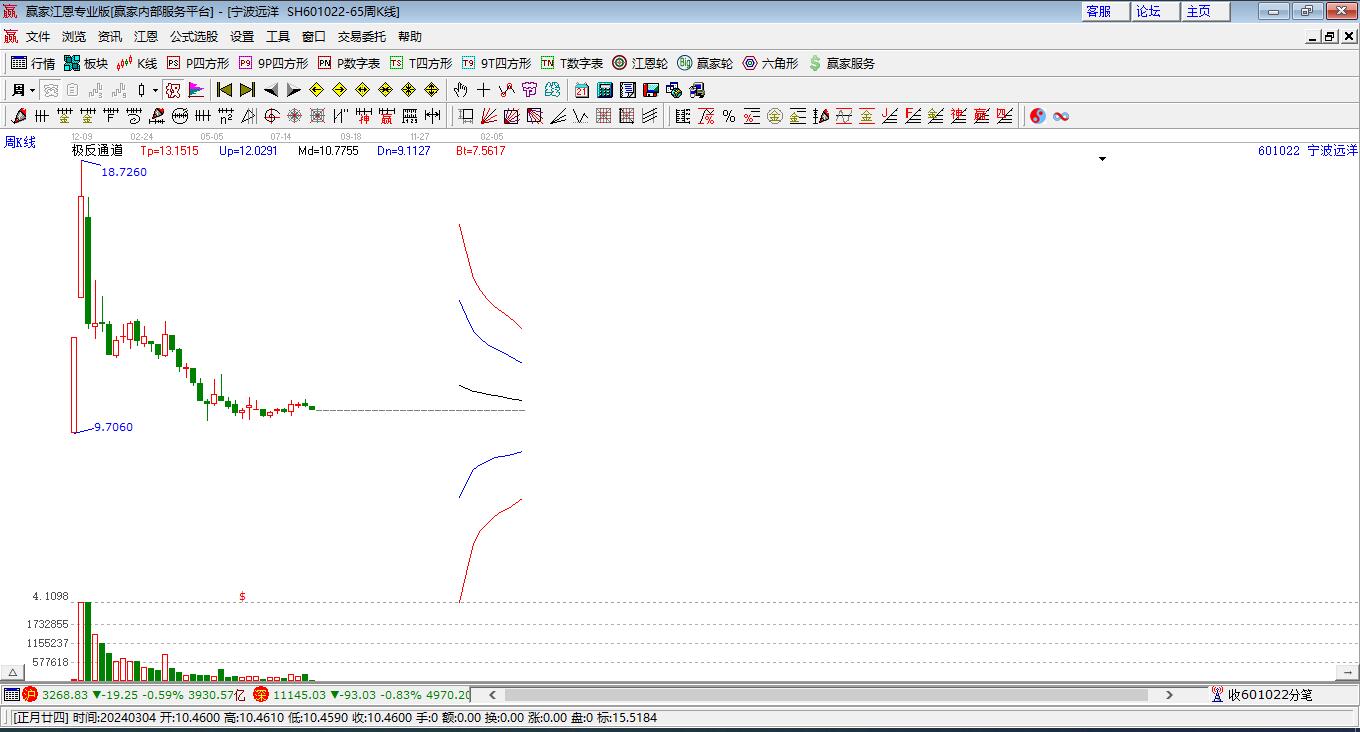Open the 设置 menu
Viewport: 1360px width, 732px height.
point(242,36)
